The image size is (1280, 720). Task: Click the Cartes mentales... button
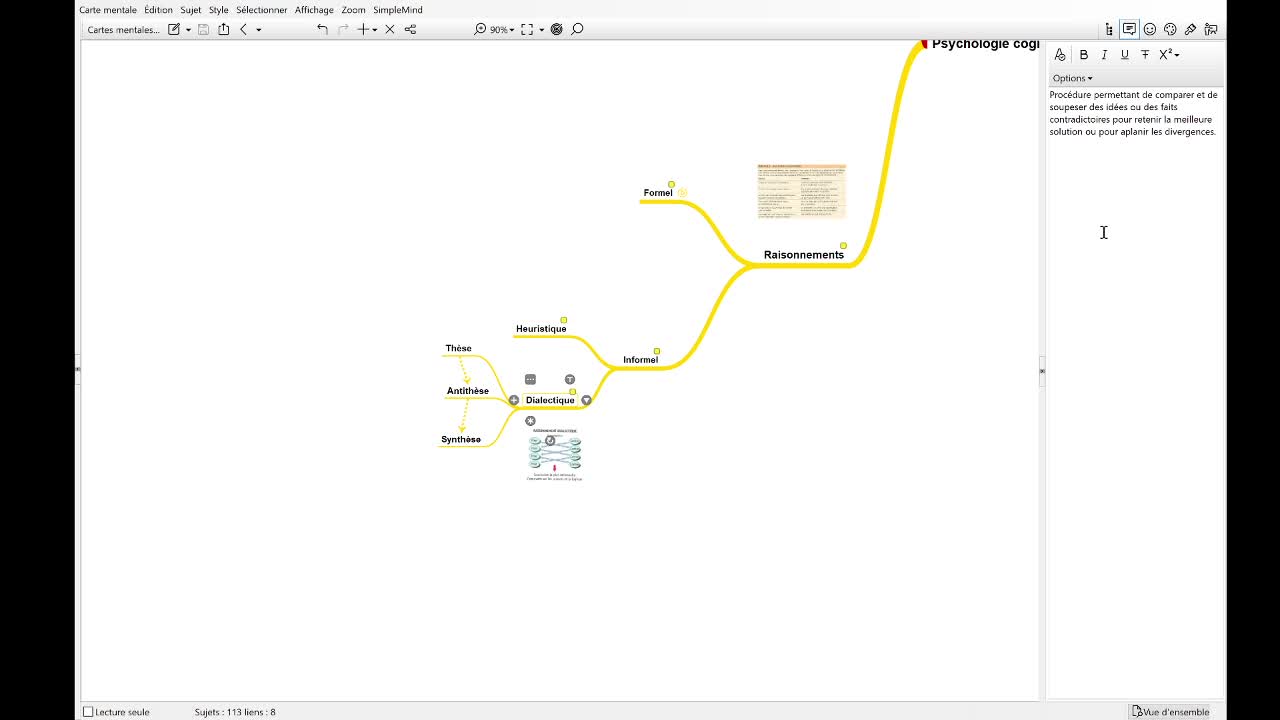pyautogui.click(x=123, y=30)
